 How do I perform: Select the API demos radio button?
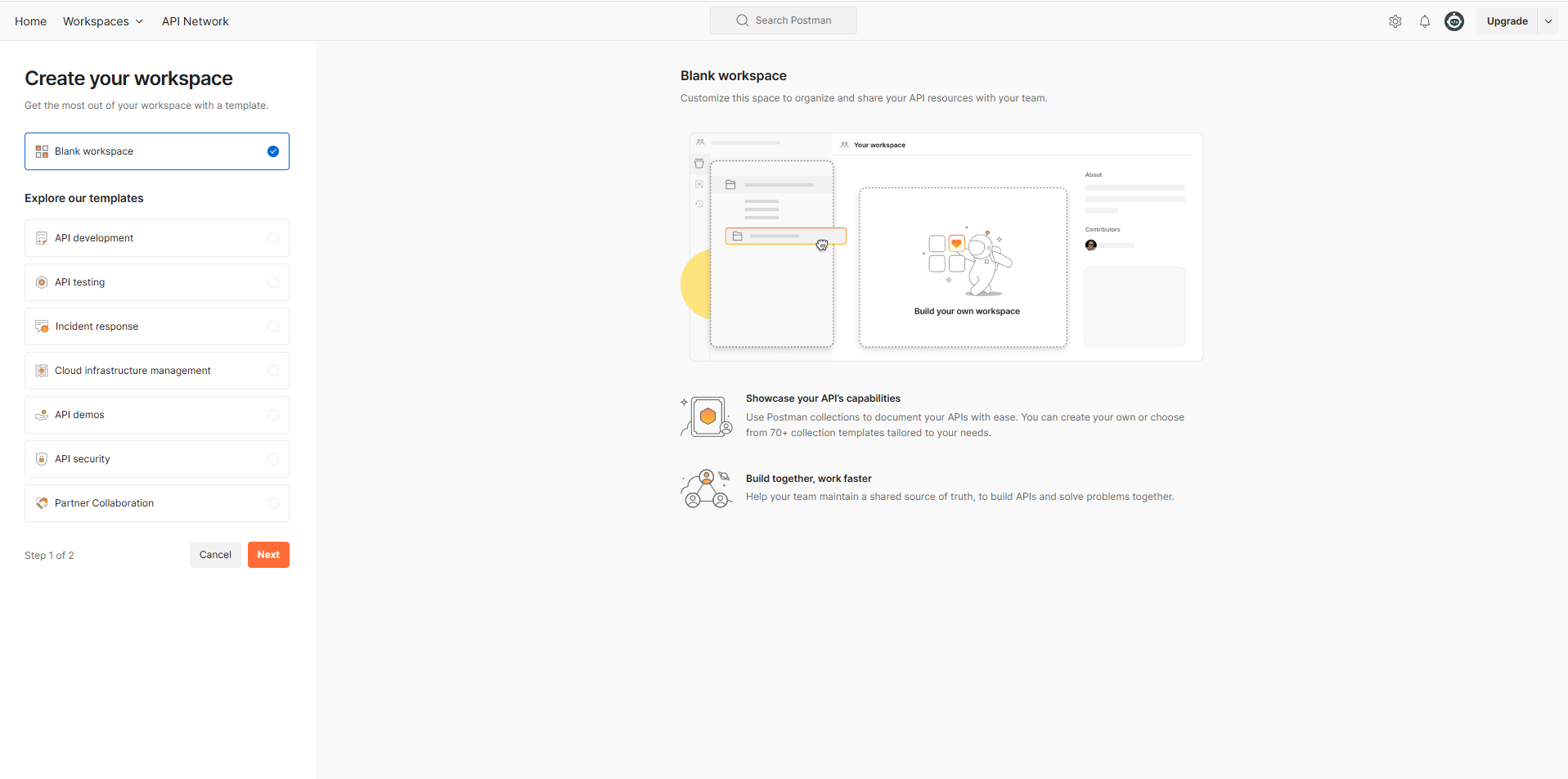[273, 415]
